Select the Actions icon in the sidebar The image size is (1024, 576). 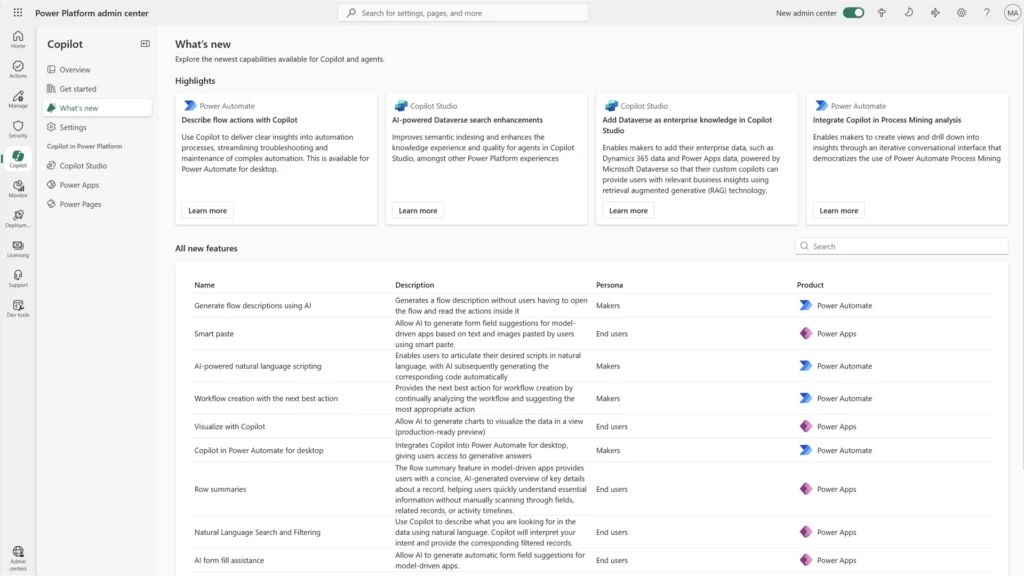[18, 66]
